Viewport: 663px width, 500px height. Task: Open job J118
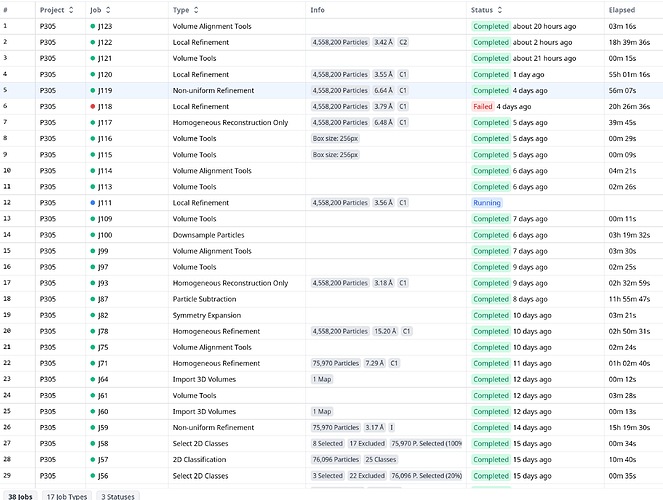(105, 107)
